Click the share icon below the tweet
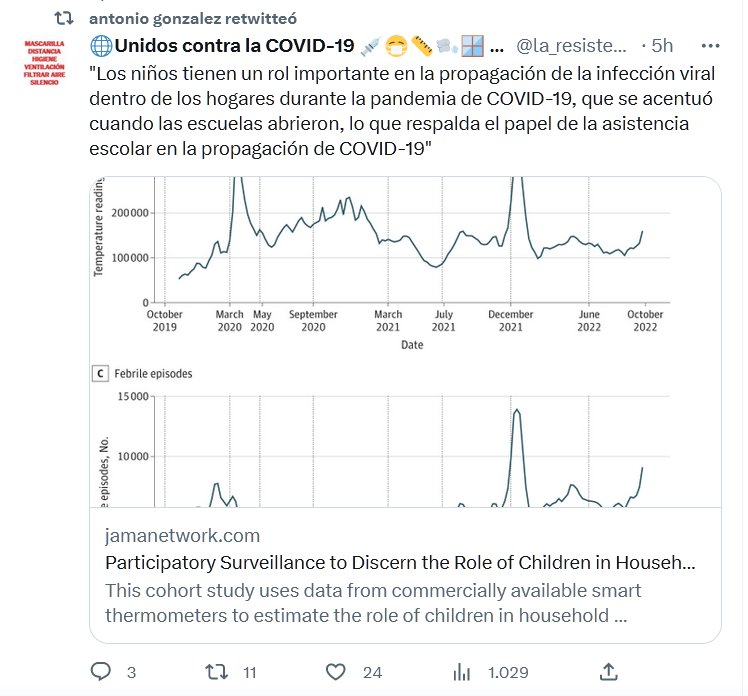 tap(608, 670)
